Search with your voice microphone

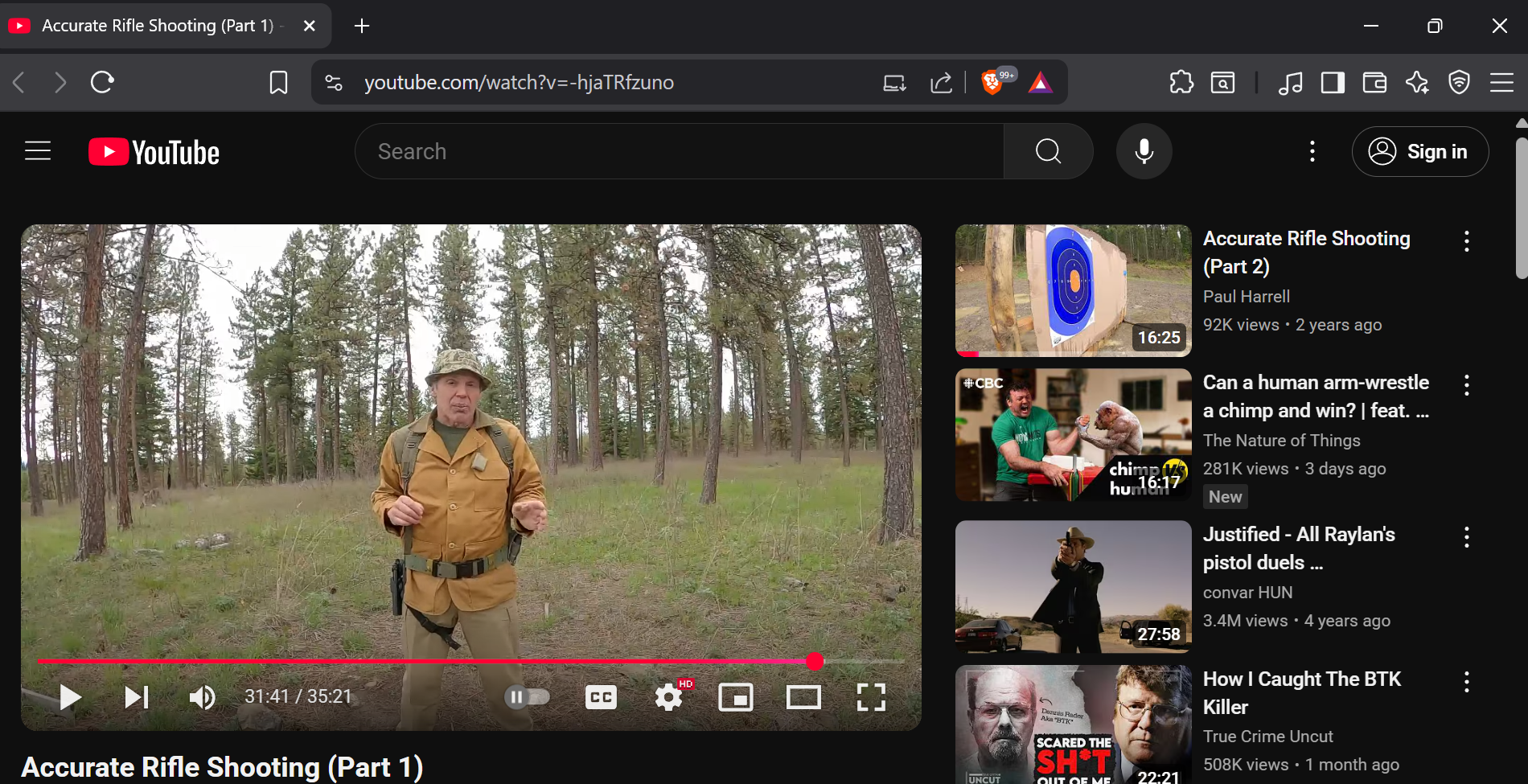(x=1144, y=151)
